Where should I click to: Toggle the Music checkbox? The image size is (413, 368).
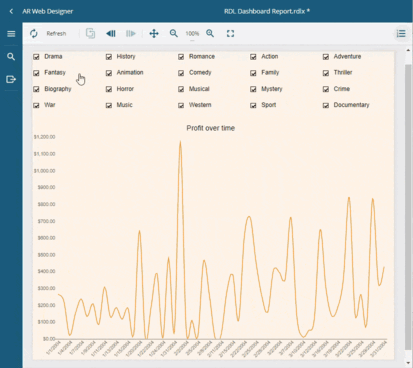(109, 105)
